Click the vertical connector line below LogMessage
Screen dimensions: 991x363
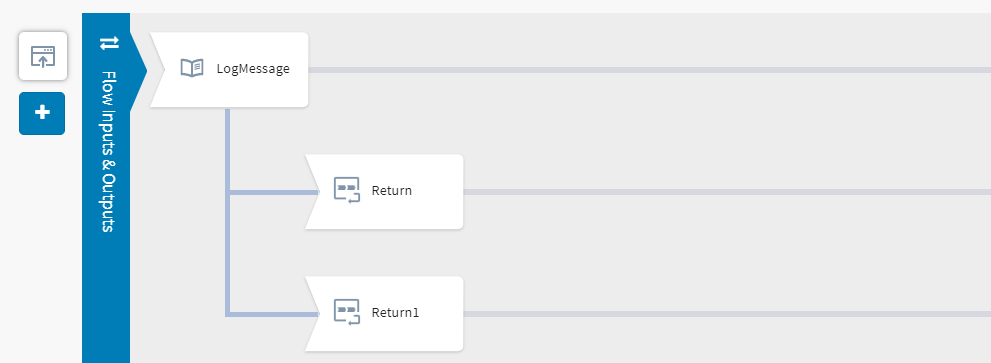pos(228,212)
